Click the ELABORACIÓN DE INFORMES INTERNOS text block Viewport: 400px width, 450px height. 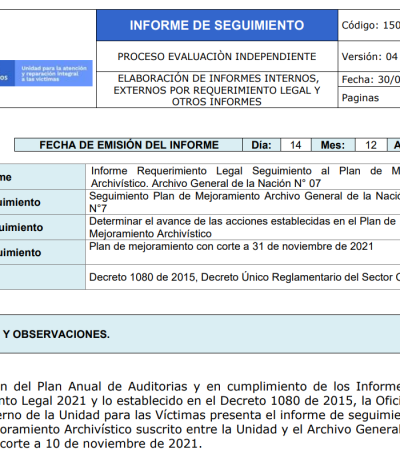[x=217, y=90]
